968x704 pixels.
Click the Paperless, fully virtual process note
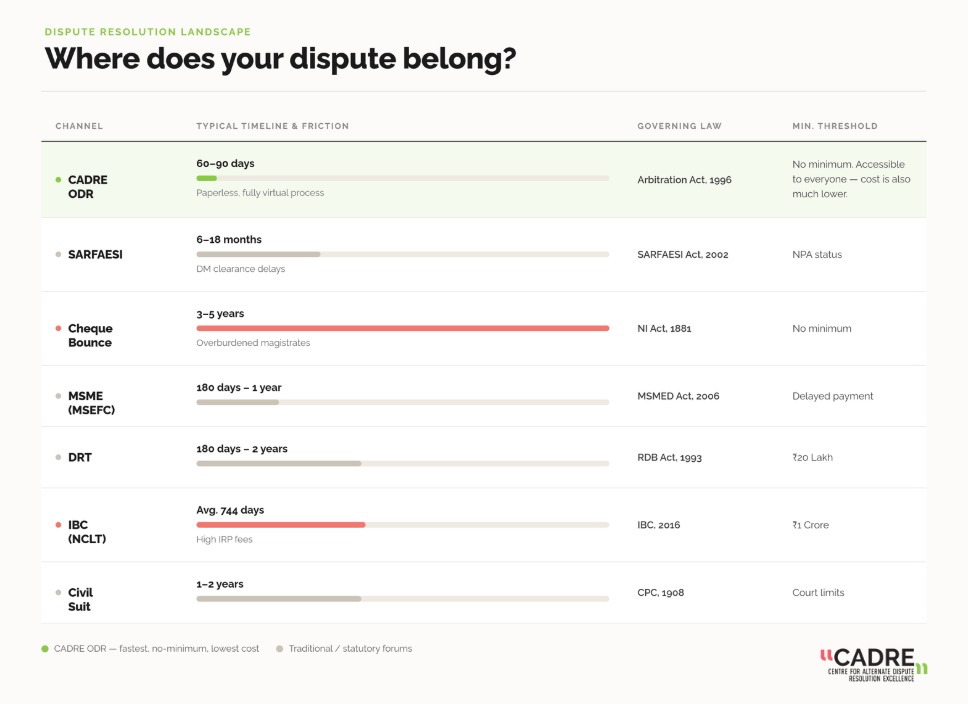pyautogui.click(x=260, y=193)
